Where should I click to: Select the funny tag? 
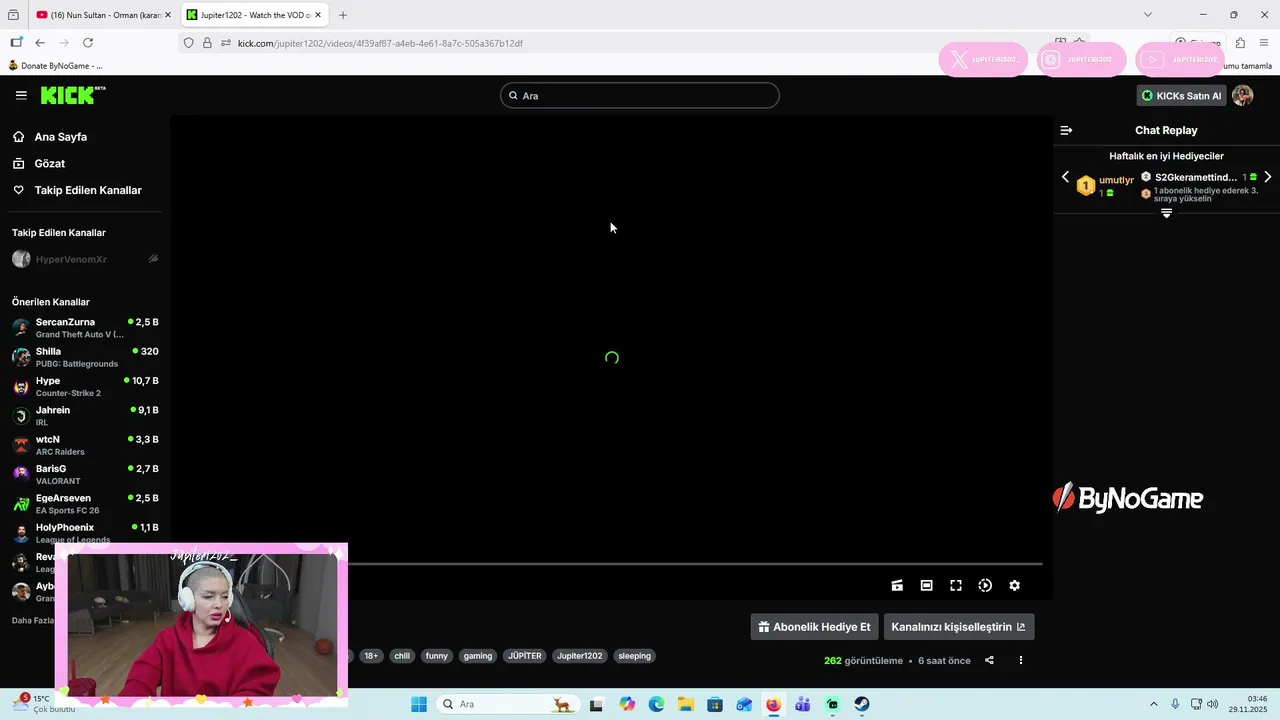tap(437, 656)
